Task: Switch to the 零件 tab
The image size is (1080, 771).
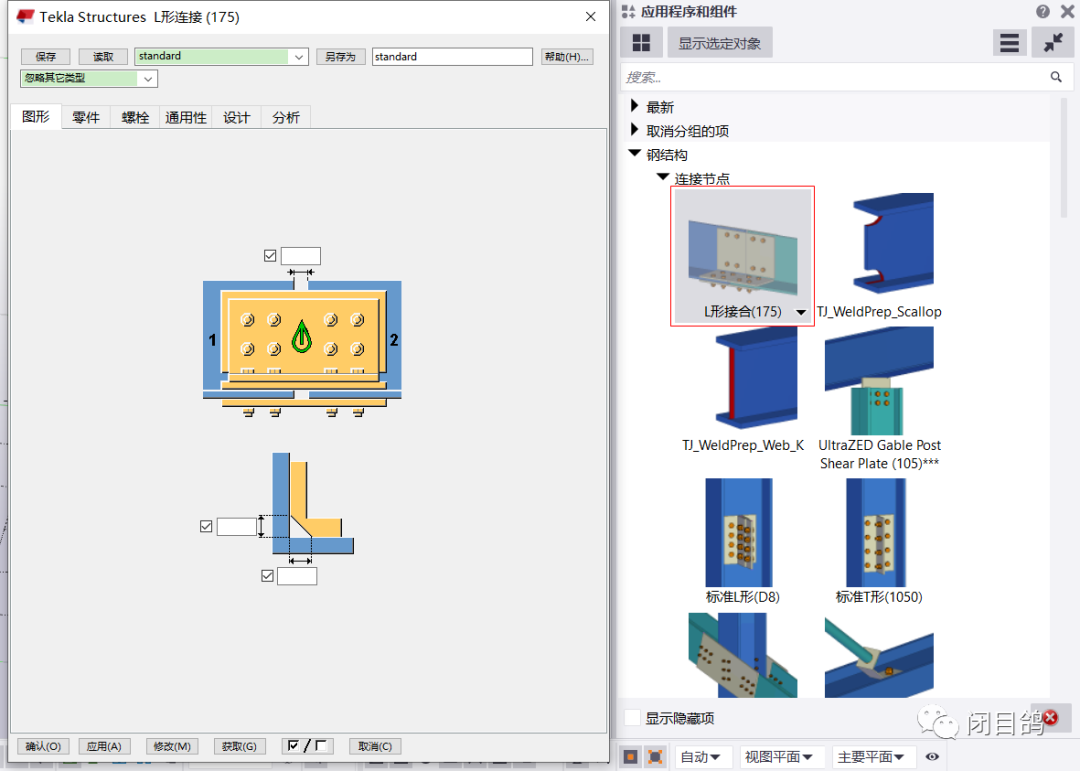Action: (x=86, y=118)
